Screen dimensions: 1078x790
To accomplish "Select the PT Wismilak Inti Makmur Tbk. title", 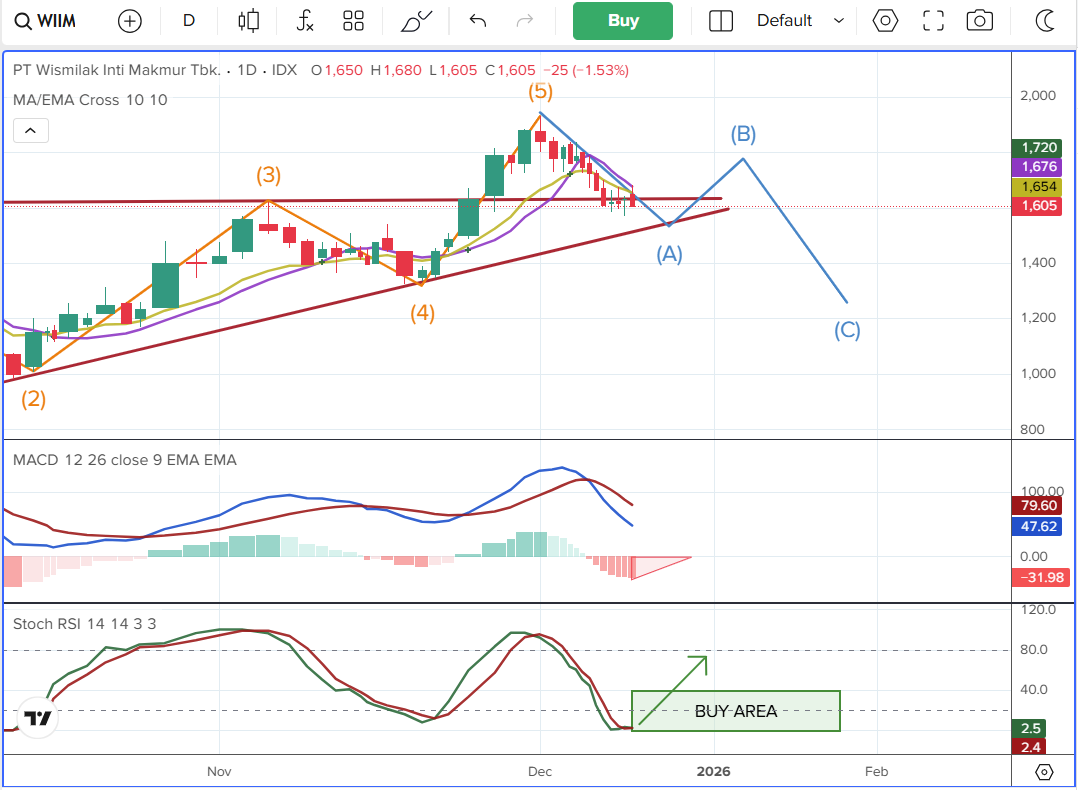I will 117,70.
